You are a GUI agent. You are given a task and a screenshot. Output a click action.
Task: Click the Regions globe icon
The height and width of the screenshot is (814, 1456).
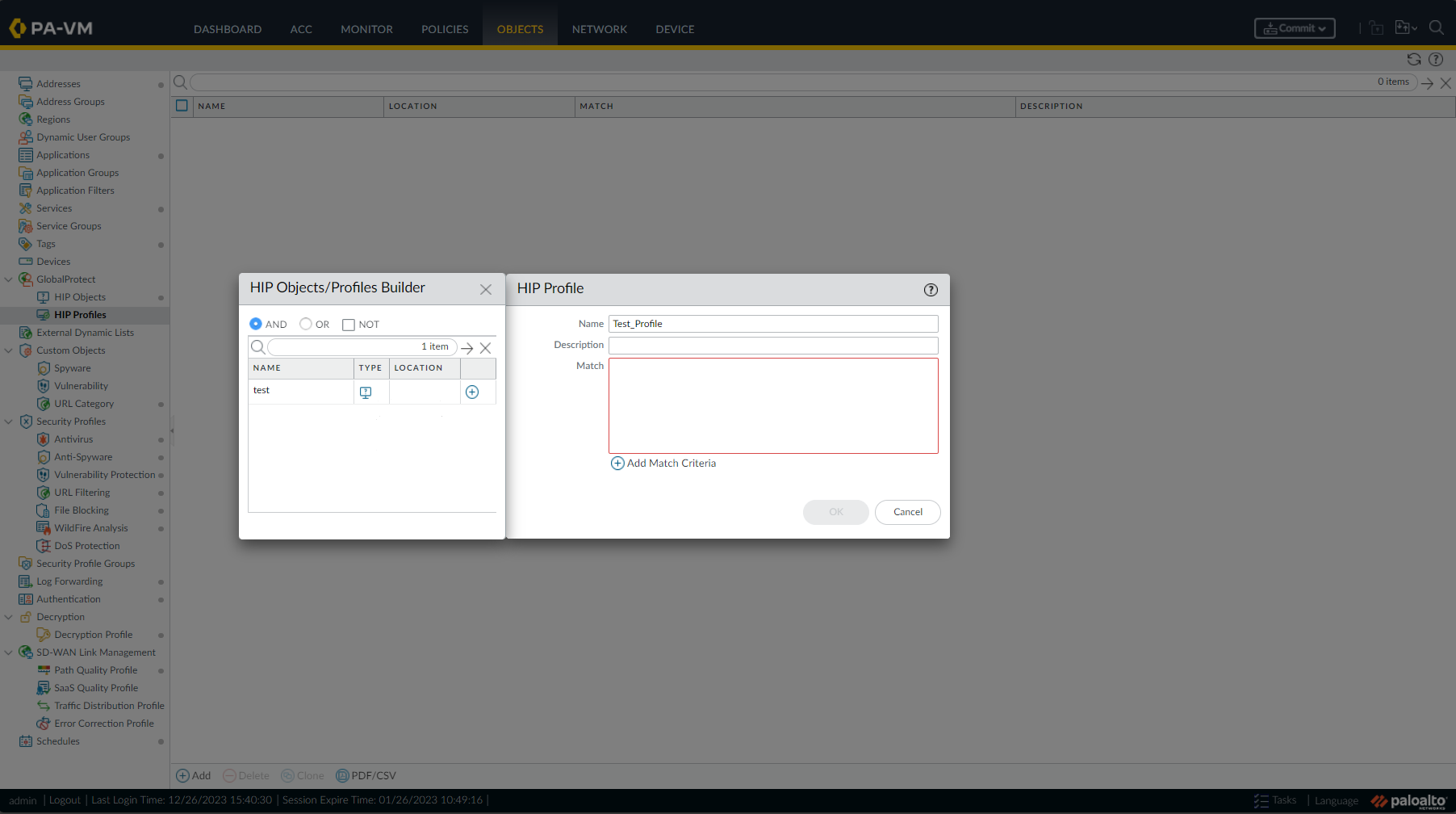(x=26, y=120)
